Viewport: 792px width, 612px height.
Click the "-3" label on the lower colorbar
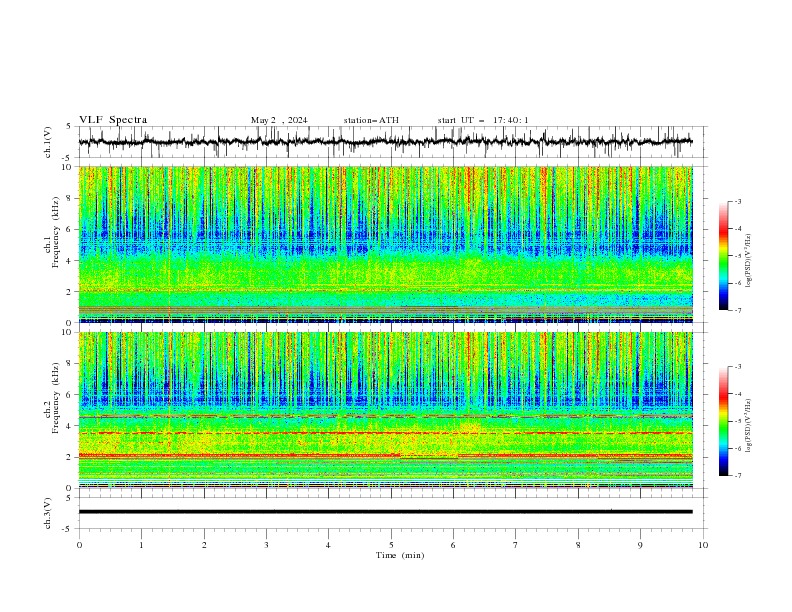(738, 367)
